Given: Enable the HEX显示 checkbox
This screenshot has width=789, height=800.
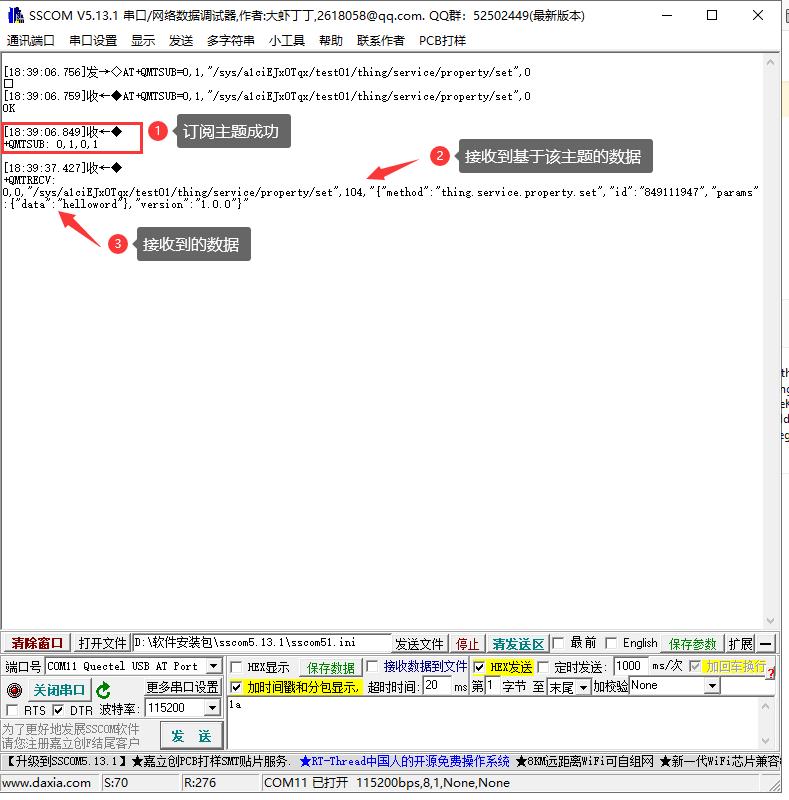Looking at the screenshot, I should coord(236,667).
